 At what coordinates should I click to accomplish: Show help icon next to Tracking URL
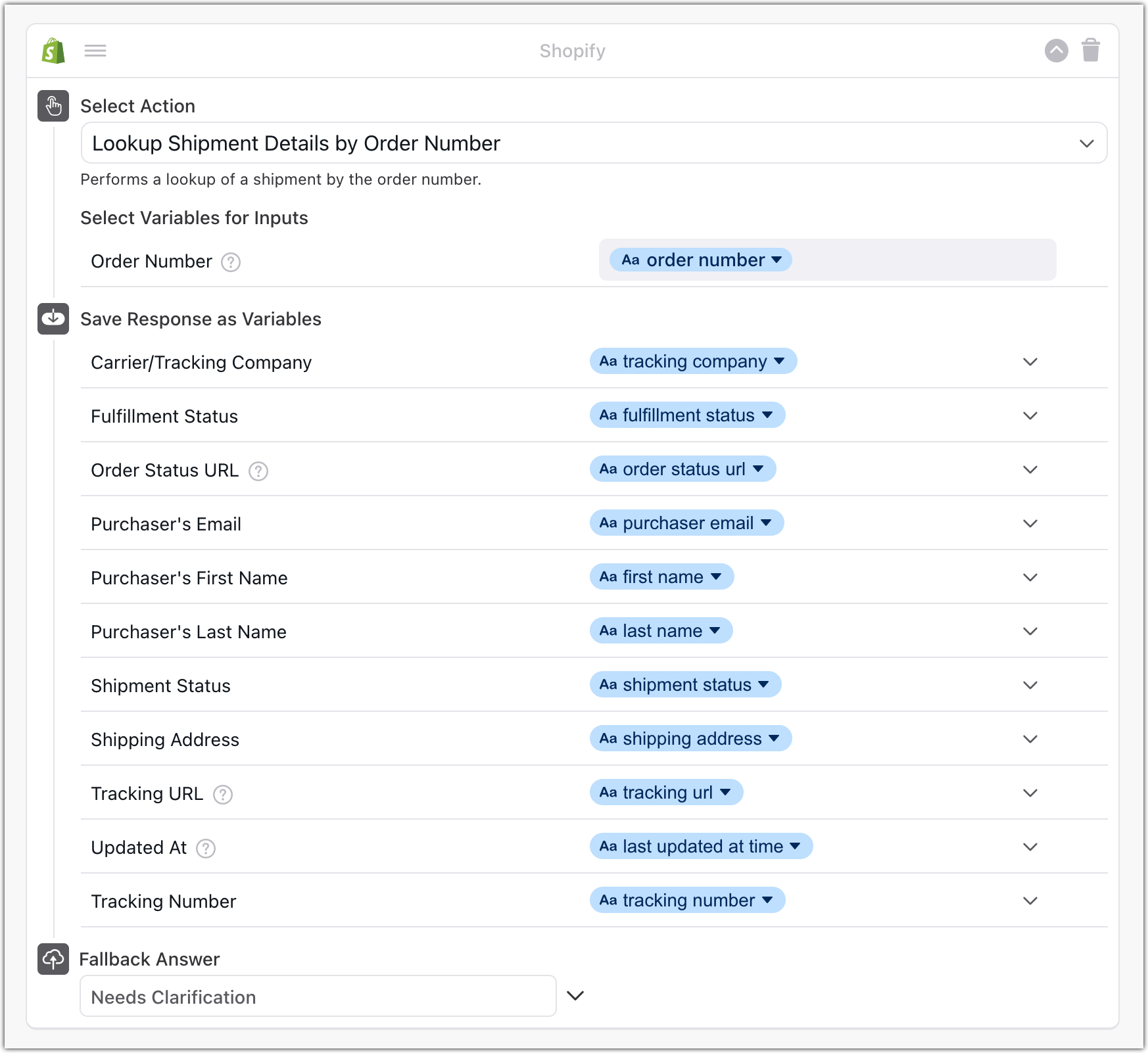pyautogui.click(x=223, y=795)
